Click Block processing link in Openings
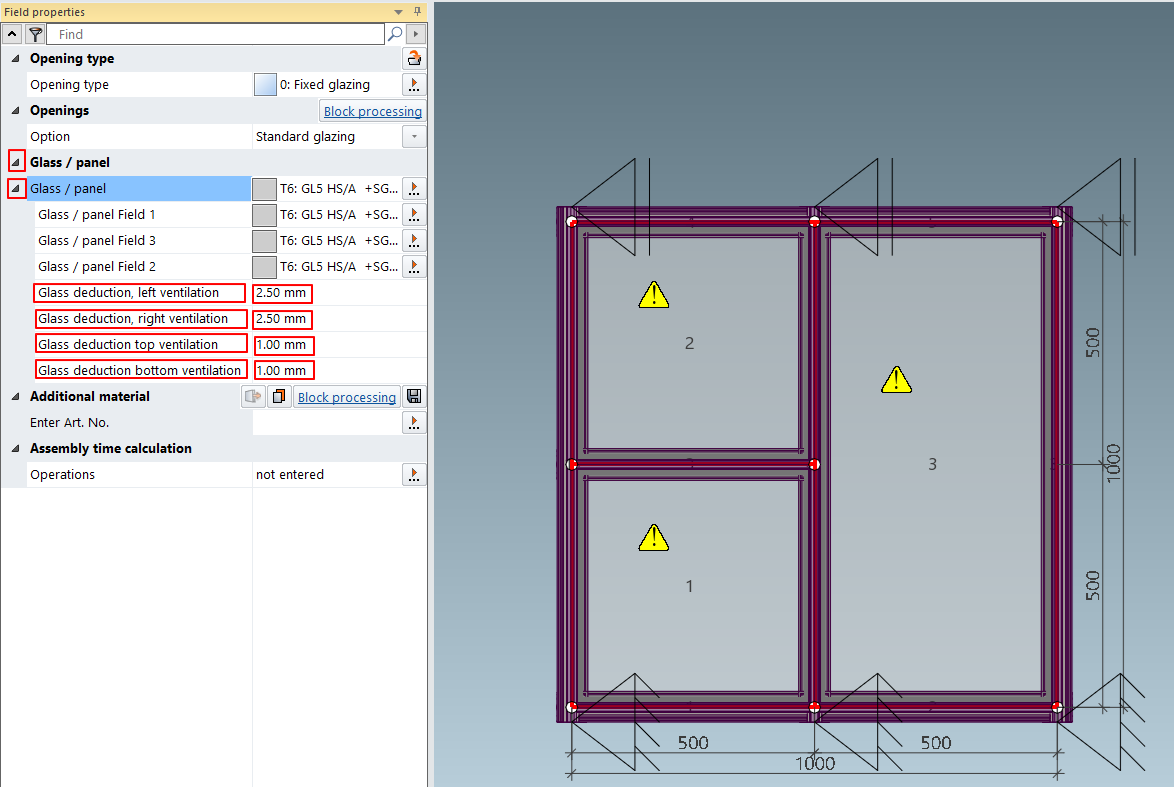1174x787 pixels. [372, 111]
